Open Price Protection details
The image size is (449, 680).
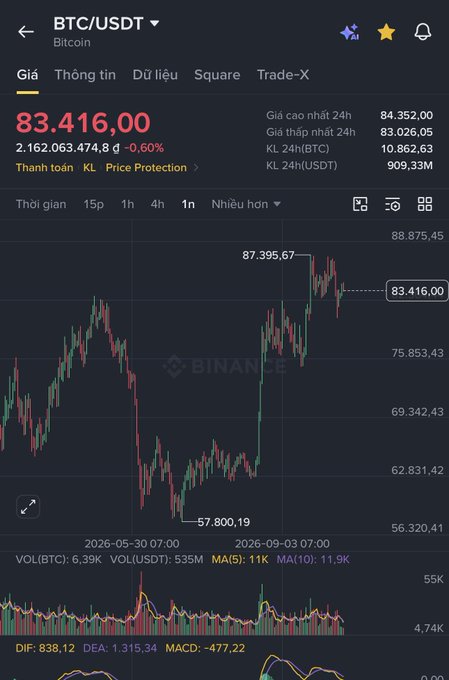[146, 167]
